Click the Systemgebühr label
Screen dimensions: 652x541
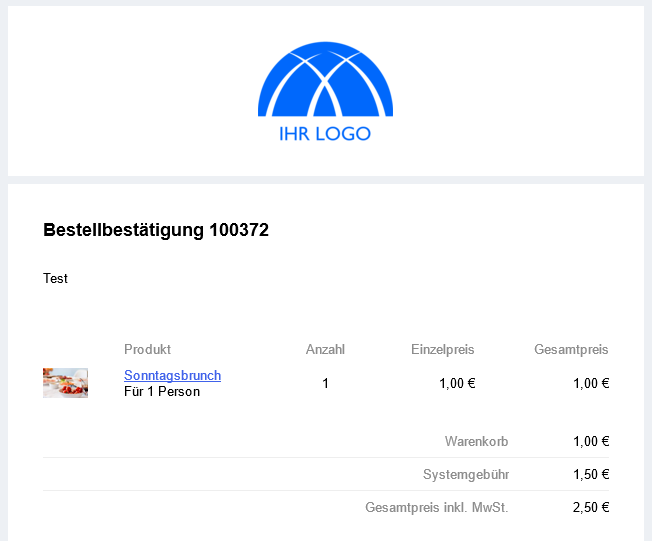[x=466, y=474]
